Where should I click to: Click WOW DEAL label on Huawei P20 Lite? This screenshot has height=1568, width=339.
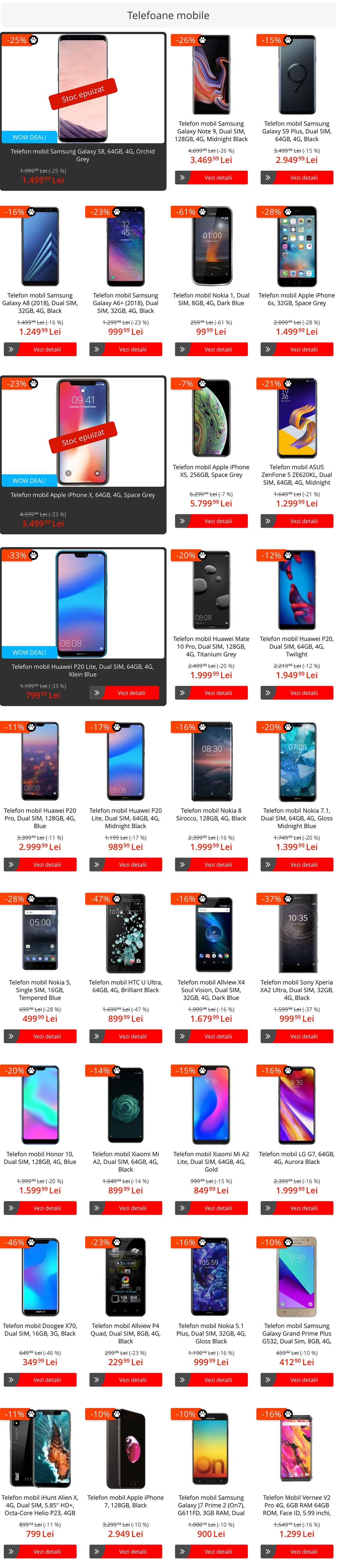point(29,652)
